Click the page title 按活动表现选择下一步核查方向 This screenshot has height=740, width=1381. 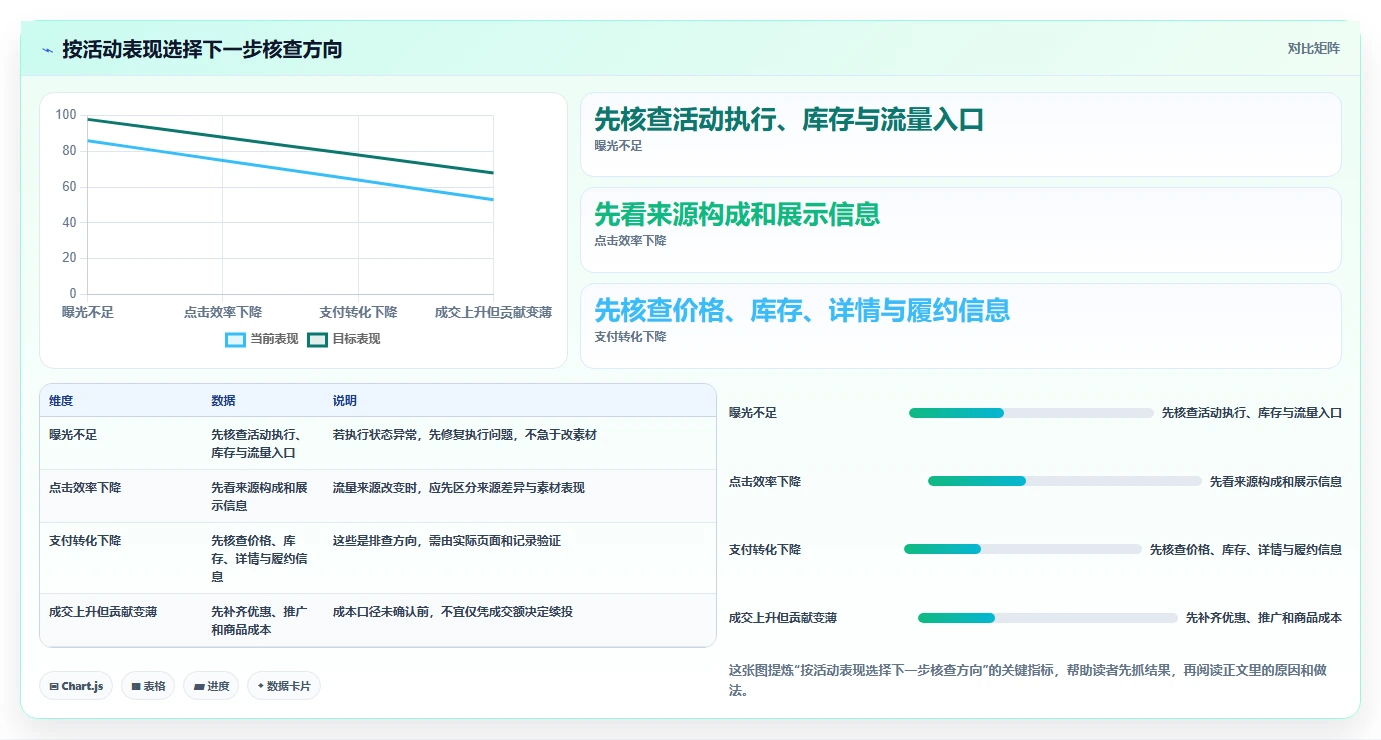pyautogui.click(x=202, y=49)
